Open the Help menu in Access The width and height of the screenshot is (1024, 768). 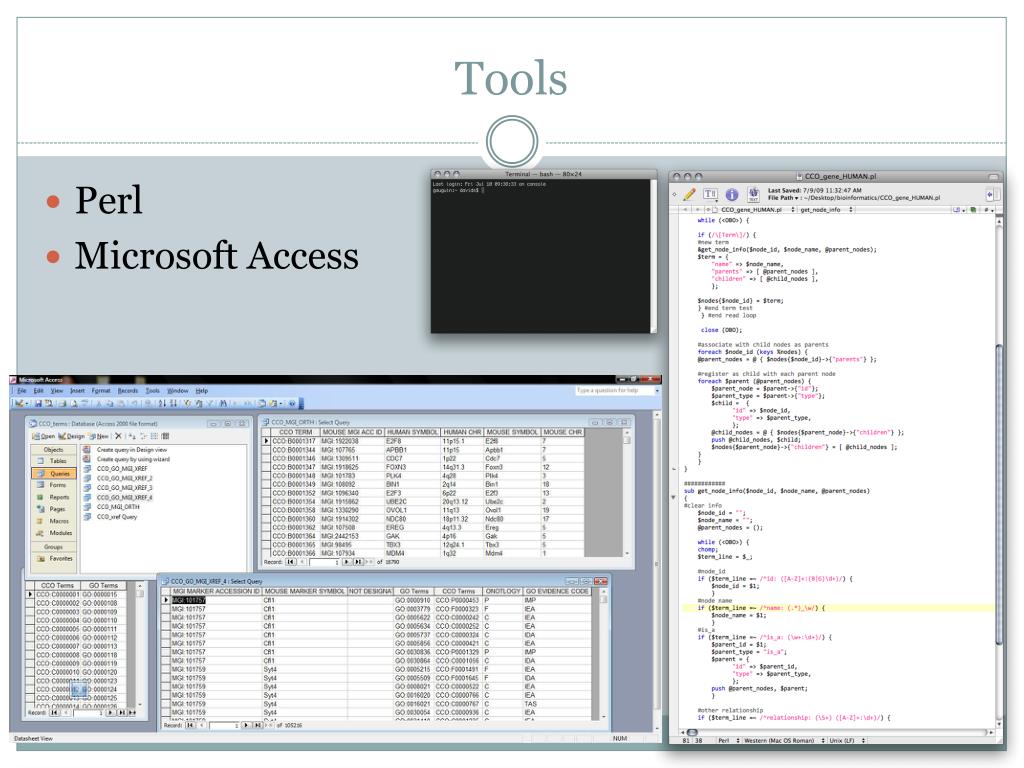(x=202, y=391)
